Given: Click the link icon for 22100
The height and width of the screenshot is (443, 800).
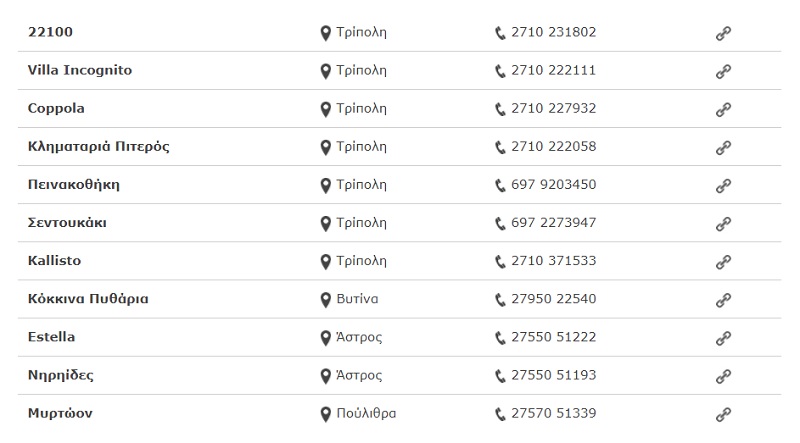Looking at the screenshot, I should coord(723,33).
